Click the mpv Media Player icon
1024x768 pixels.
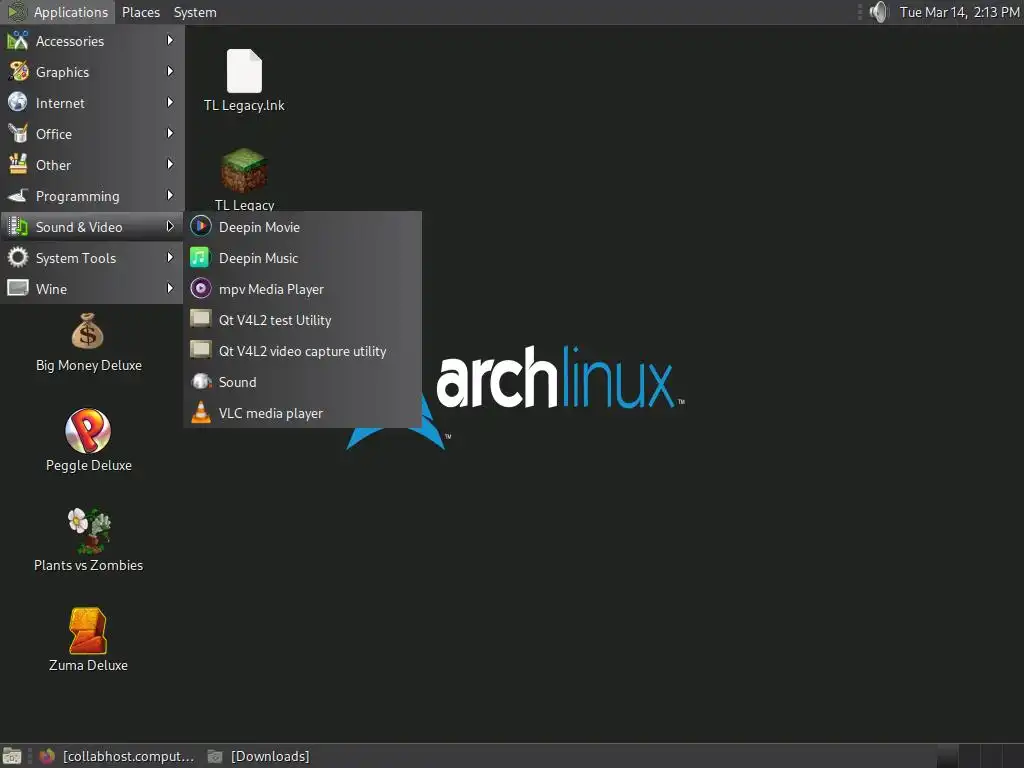(200, 289)
